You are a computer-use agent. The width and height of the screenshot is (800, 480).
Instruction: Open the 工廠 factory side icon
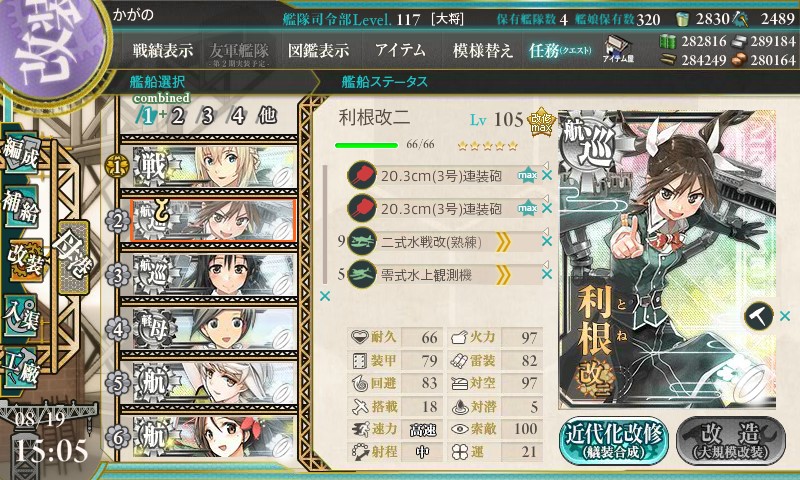pyautogui.click(x=21, y=367)
